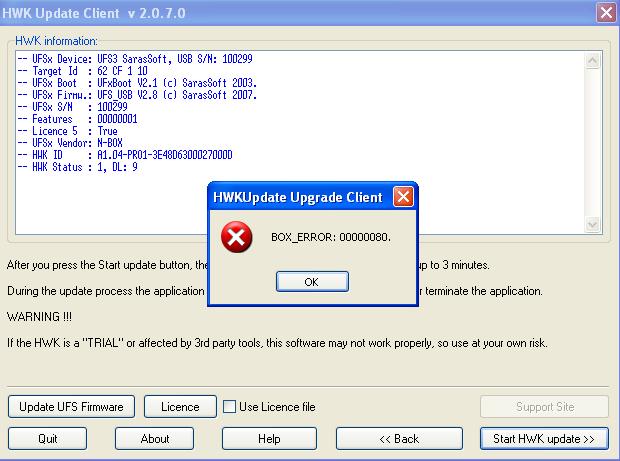Click the 'UFSx Firmw.: UFS_USB V2.8' line
This screenshot has width=620, height=461.
(x=137, y=95)
